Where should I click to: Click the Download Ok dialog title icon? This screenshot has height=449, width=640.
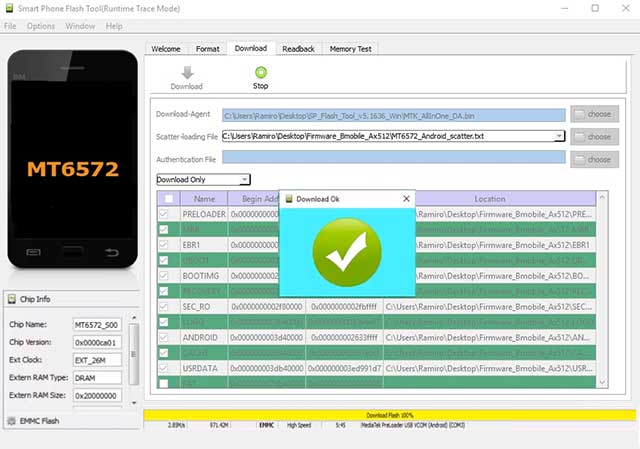point(289,199)
